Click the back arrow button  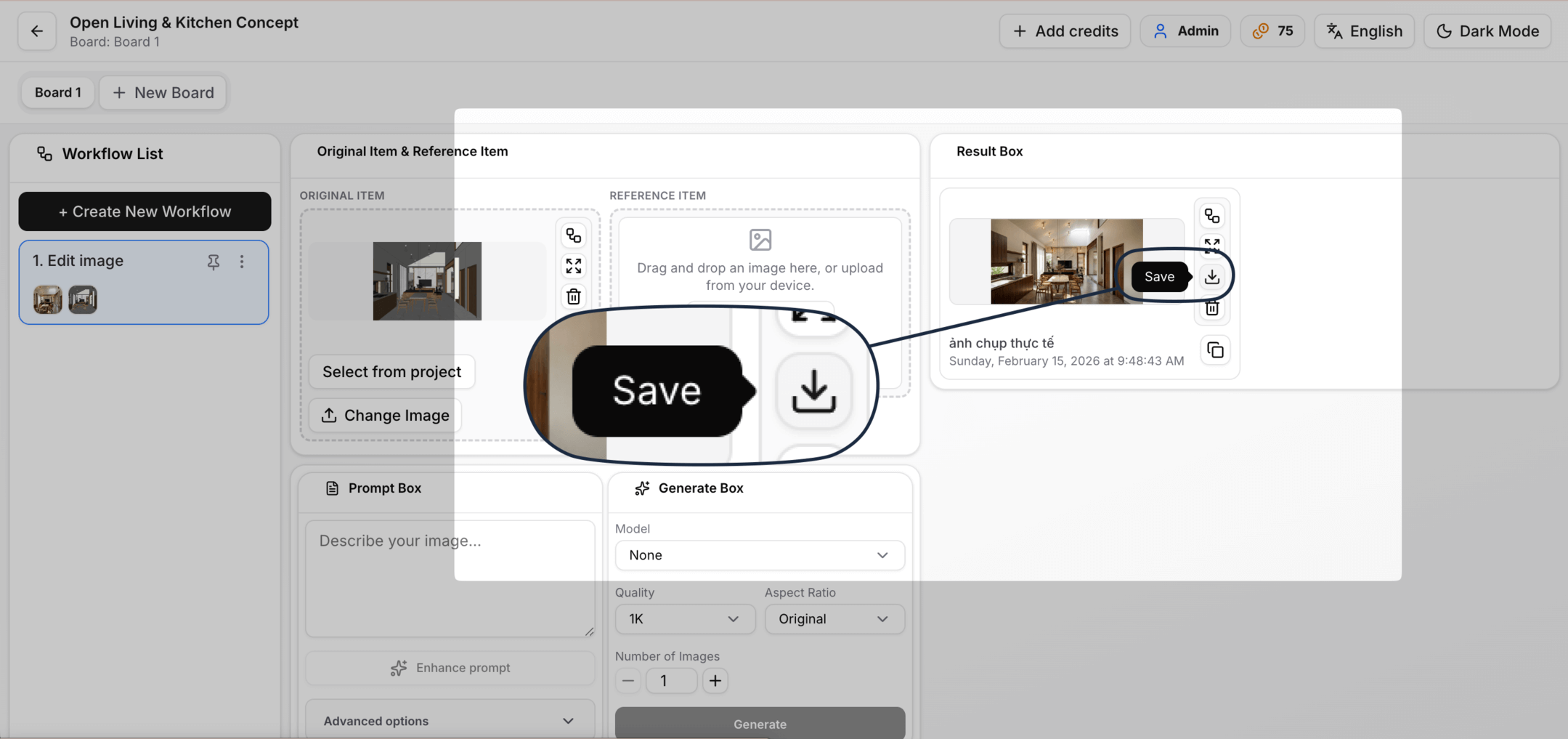point(36,31)
